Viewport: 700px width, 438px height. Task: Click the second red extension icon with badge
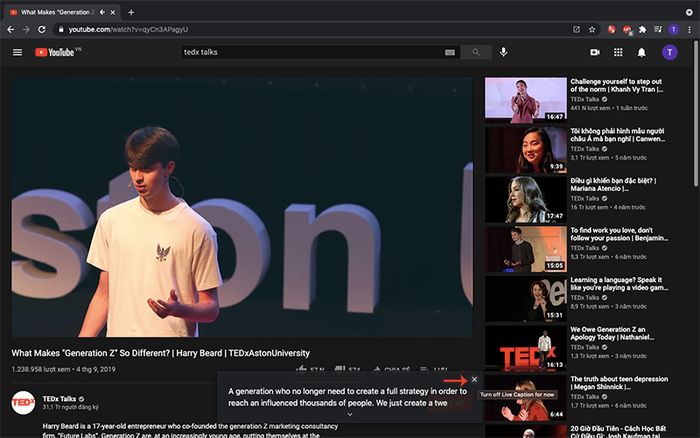click(x=627, y=30)
